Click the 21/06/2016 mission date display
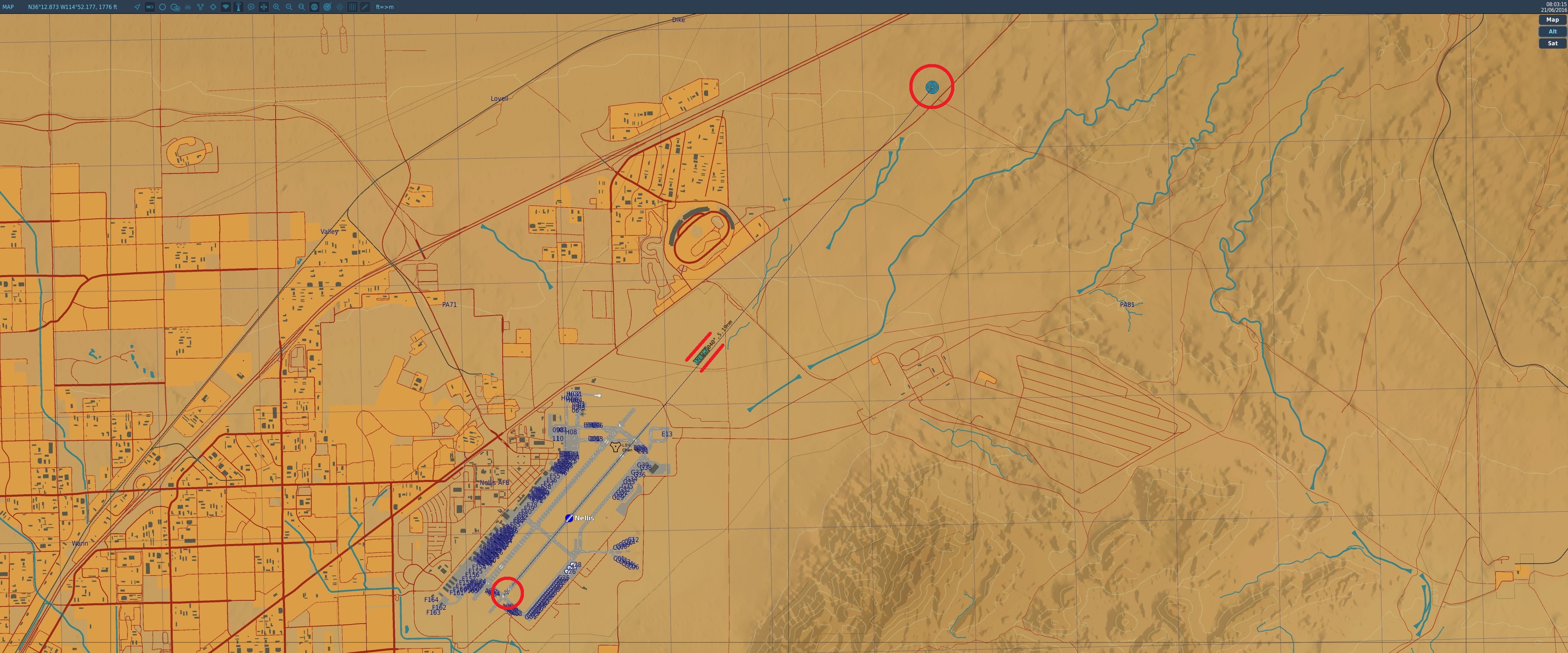 pos(1553,10)
